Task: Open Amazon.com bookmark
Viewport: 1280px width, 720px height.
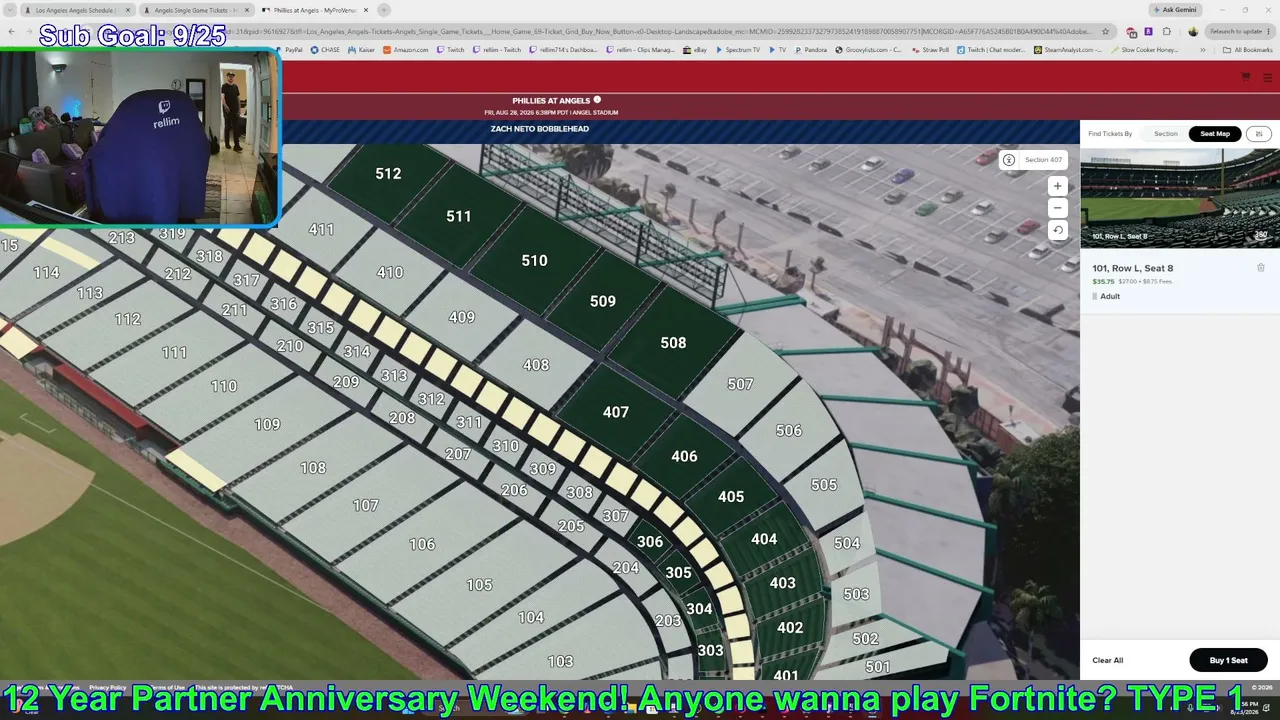Action: (406, 49)
